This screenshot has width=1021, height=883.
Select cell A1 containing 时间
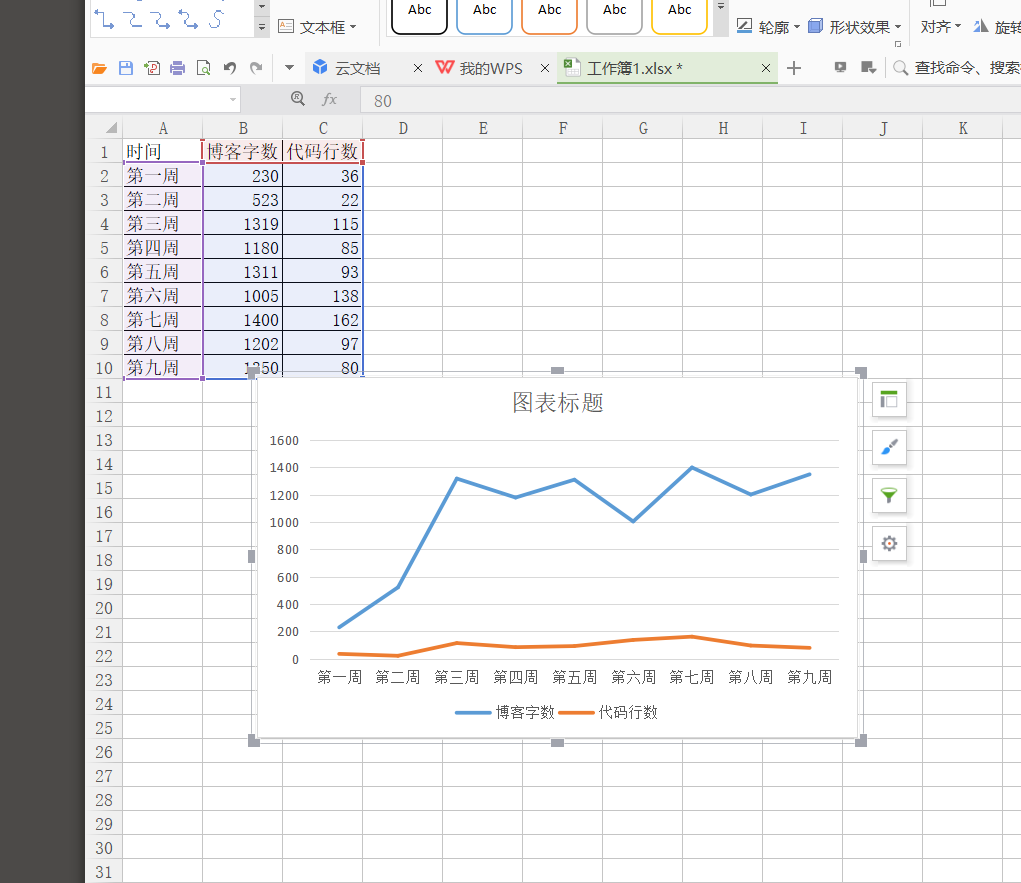pyautogui.click(x=163, y=151)
